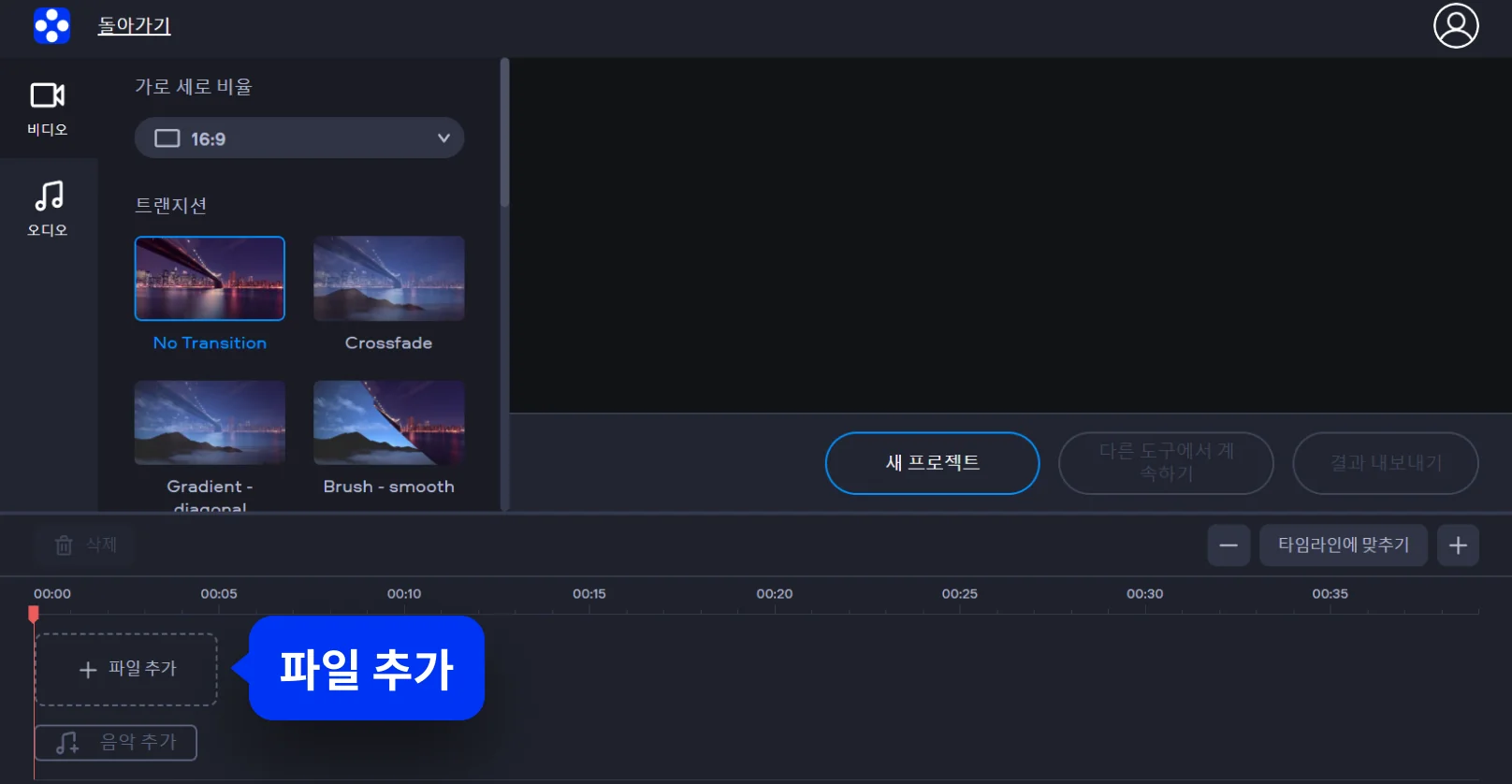Click the 가로 세로 비율 heading
The height and width of the screenshot is (784, 1512).
[x=194, y=87]
